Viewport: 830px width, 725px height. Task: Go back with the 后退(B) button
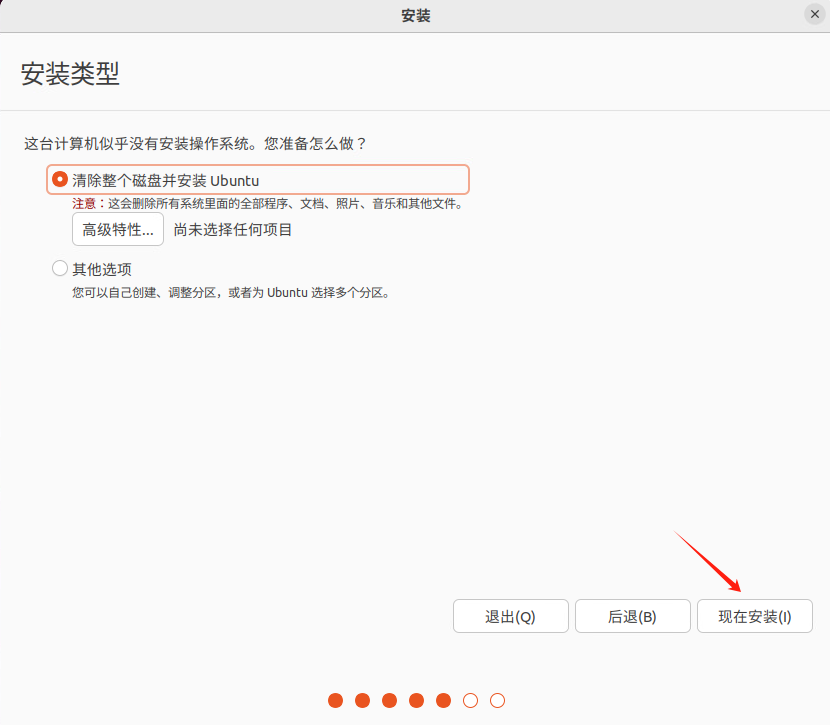633,616
